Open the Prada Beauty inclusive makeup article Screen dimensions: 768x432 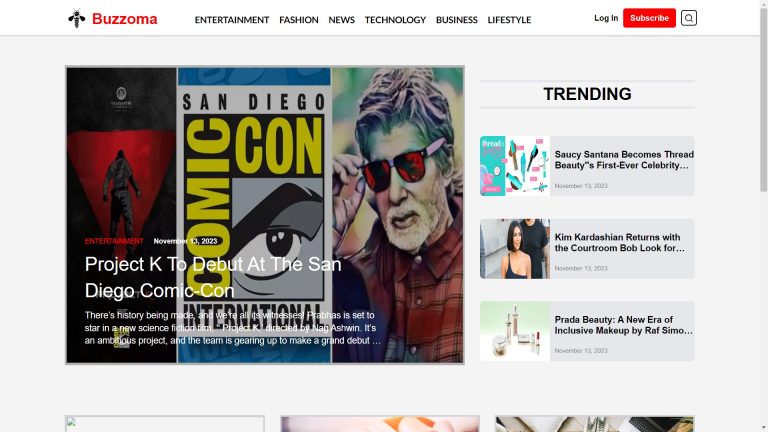pos(623,325)
